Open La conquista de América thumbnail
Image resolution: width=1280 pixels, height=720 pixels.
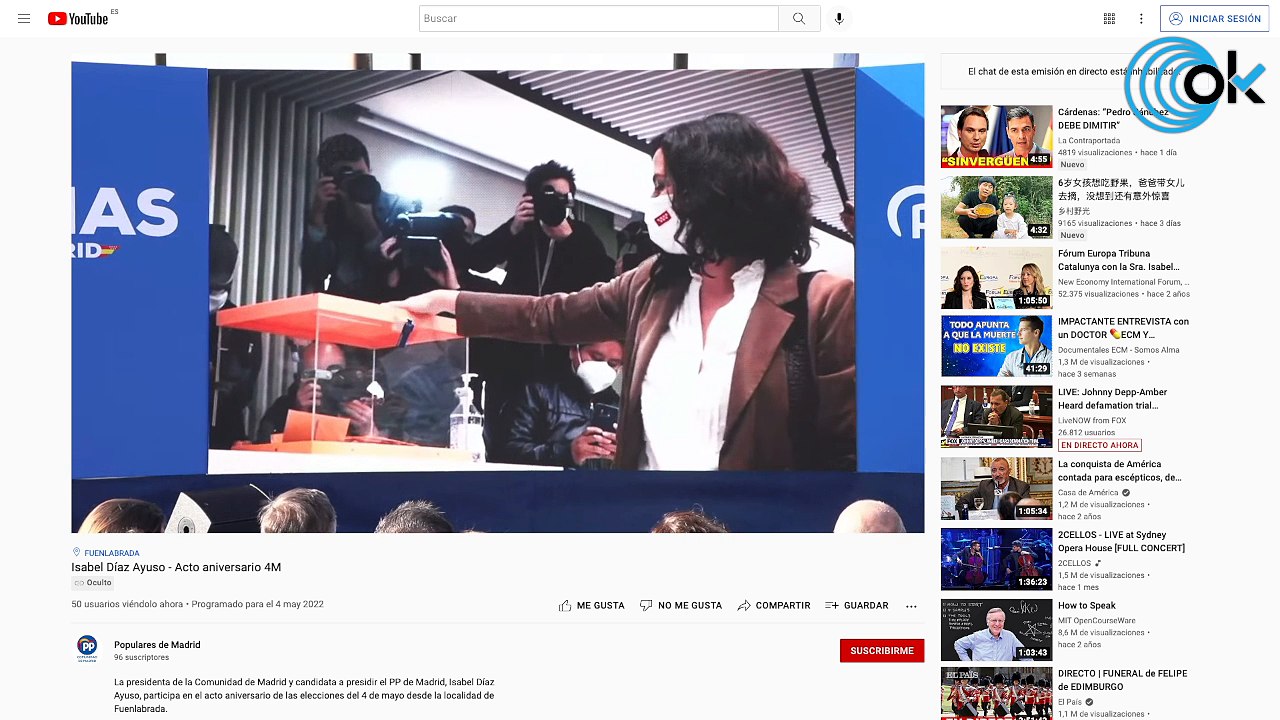[996, 489]
